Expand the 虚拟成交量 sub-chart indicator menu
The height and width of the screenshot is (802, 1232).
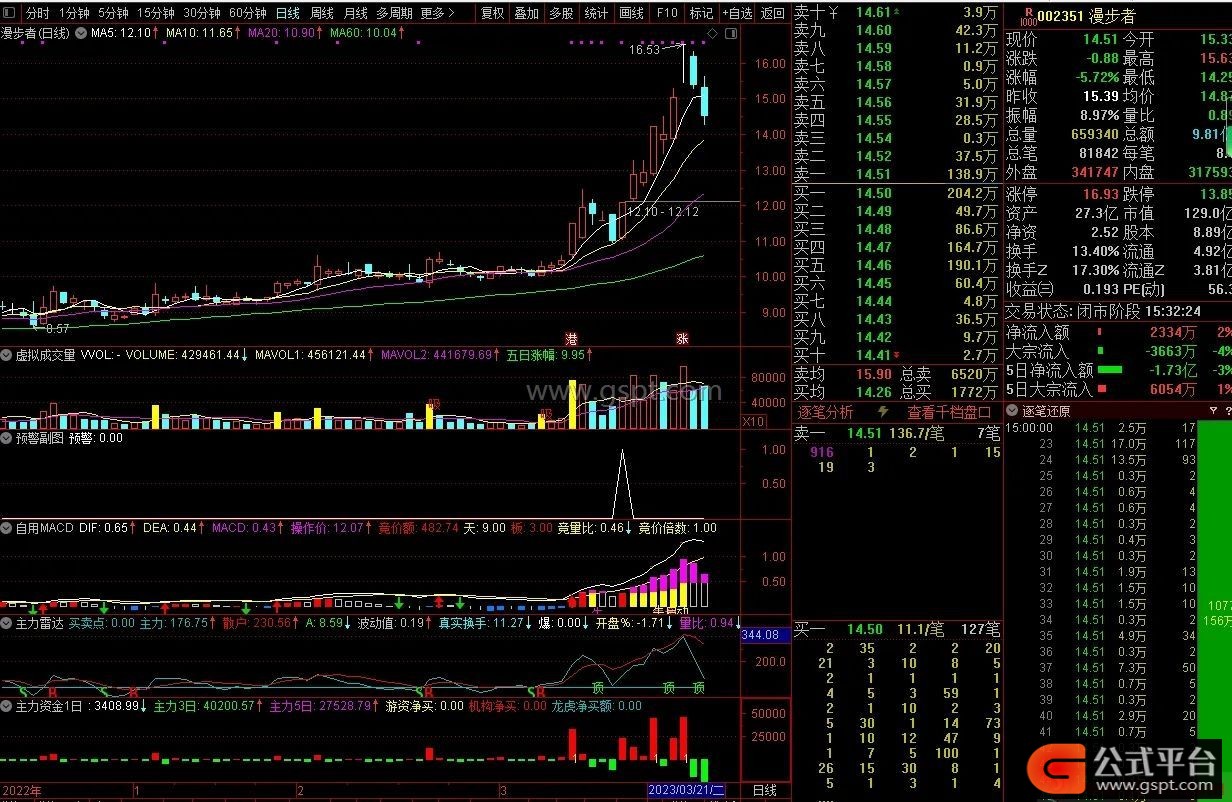coord(7,355)
